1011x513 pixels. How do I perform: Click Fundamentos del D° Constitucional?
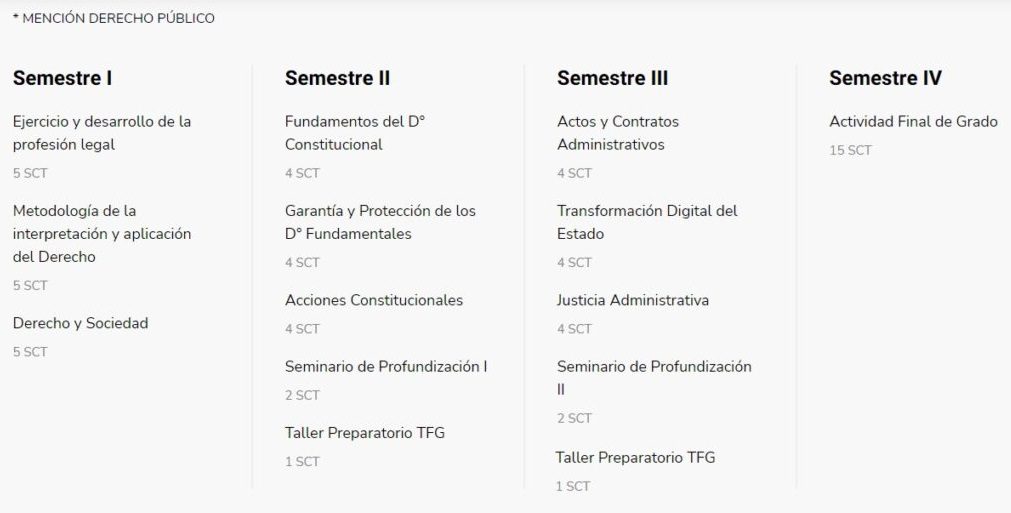click(355, 133)
